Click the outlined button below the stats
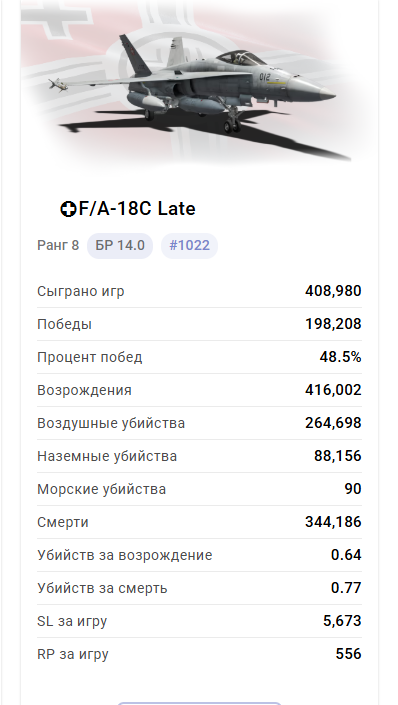 pyautogui.click(x=199, y=703)
